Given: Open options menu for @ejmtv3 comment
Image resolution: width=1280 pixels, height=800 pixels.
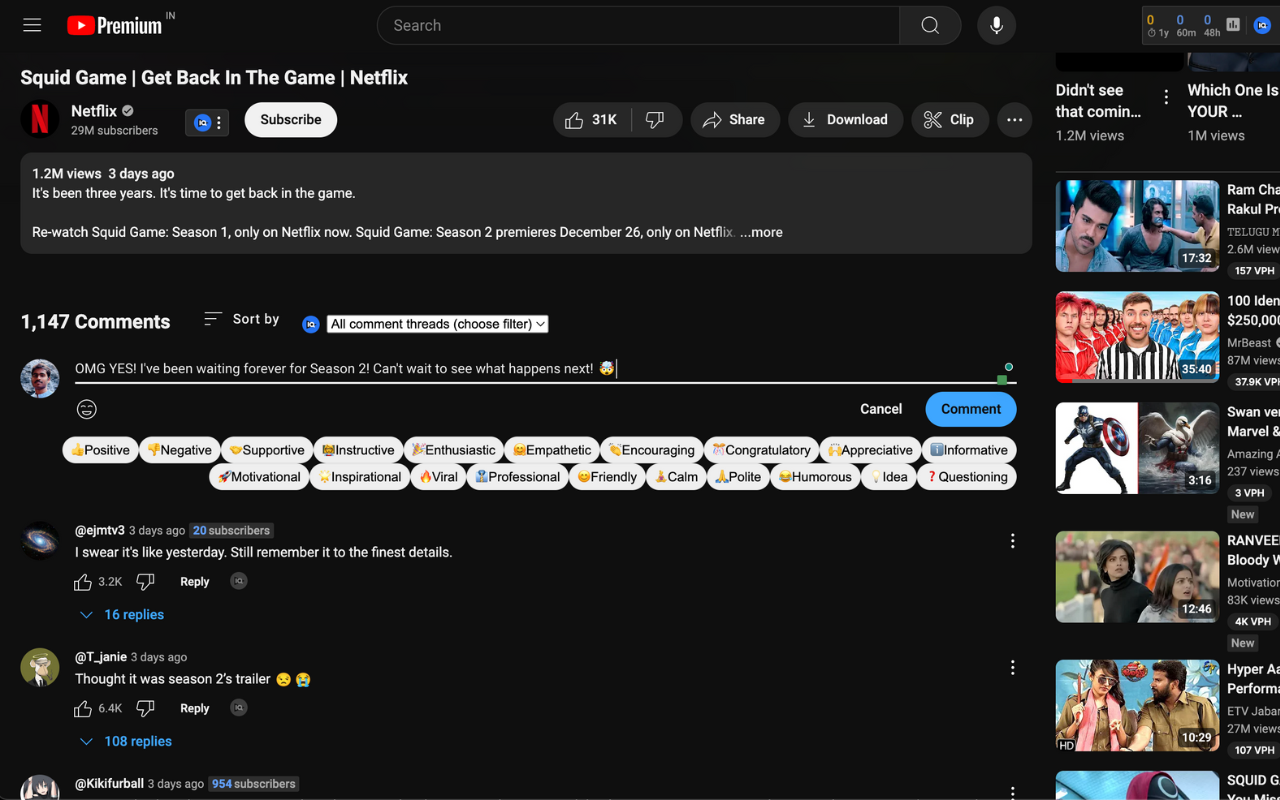Looking at the screenshot, I should tap(1012, 541).
